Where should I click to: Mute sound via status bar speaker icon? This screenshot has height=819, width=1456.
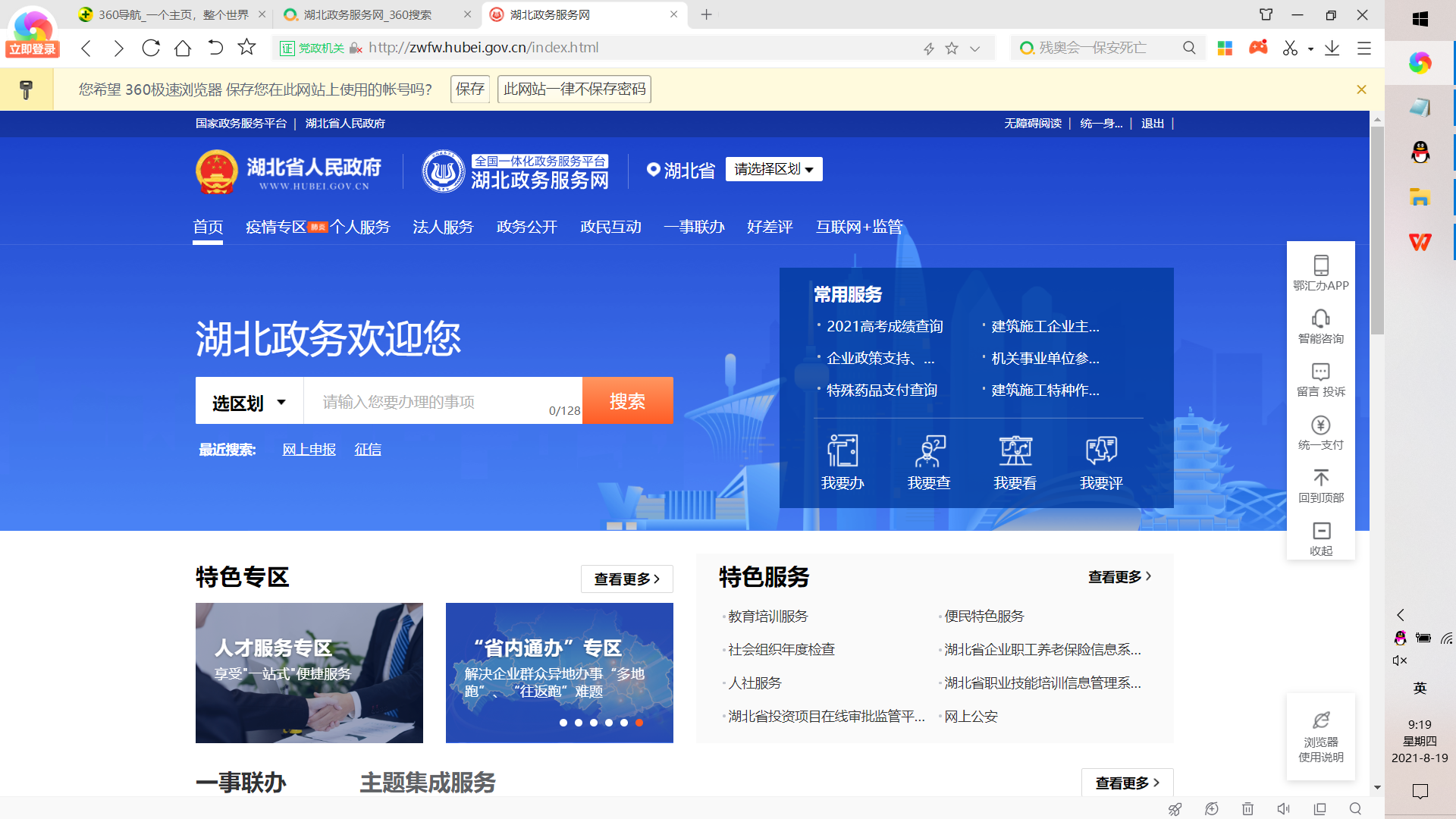pos(1283,809)
